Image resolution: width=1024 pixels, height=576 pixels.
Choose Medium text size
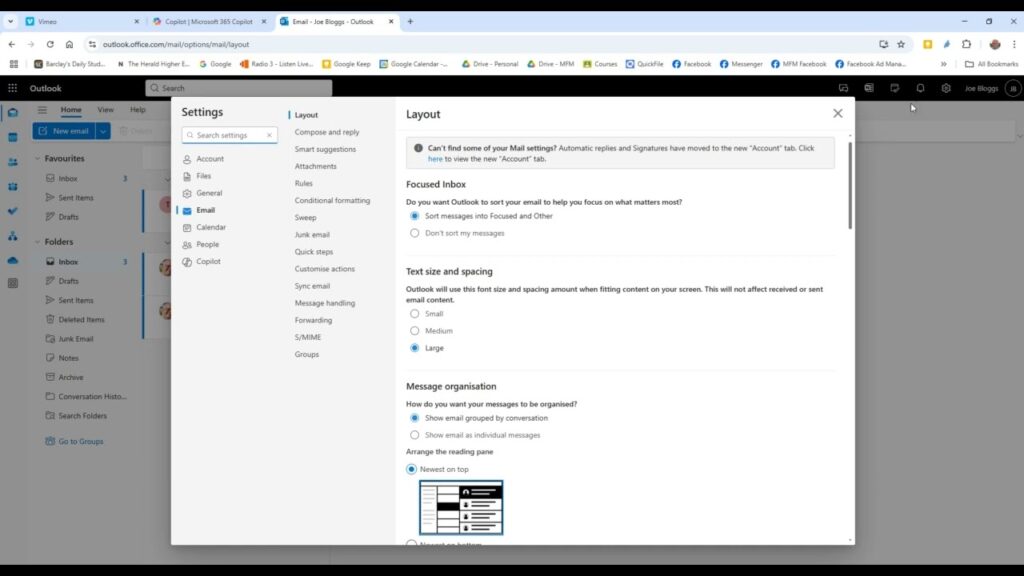(x=415, y=331)
